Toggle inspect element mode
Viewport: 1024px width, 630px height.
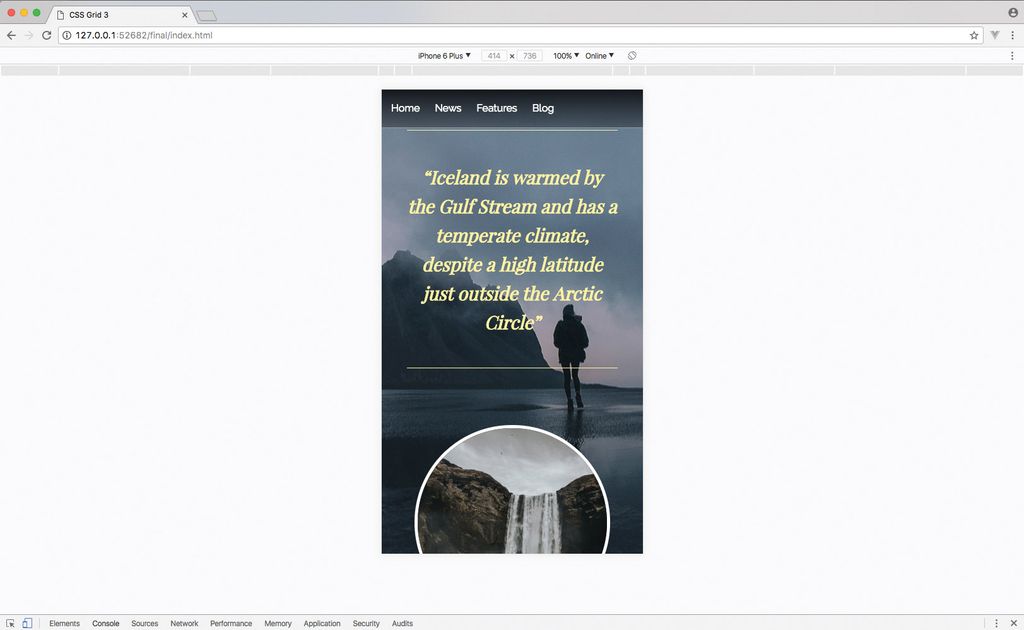click(8, 622)
